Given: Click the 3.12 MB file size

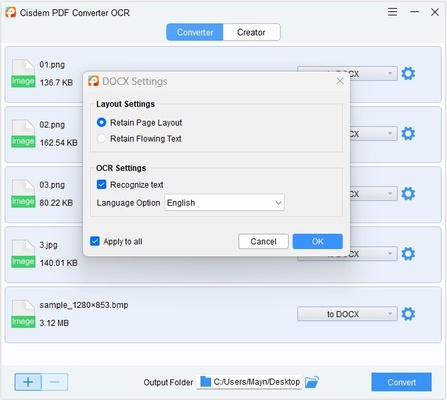Looking at the screenshot, I should 54,323.
